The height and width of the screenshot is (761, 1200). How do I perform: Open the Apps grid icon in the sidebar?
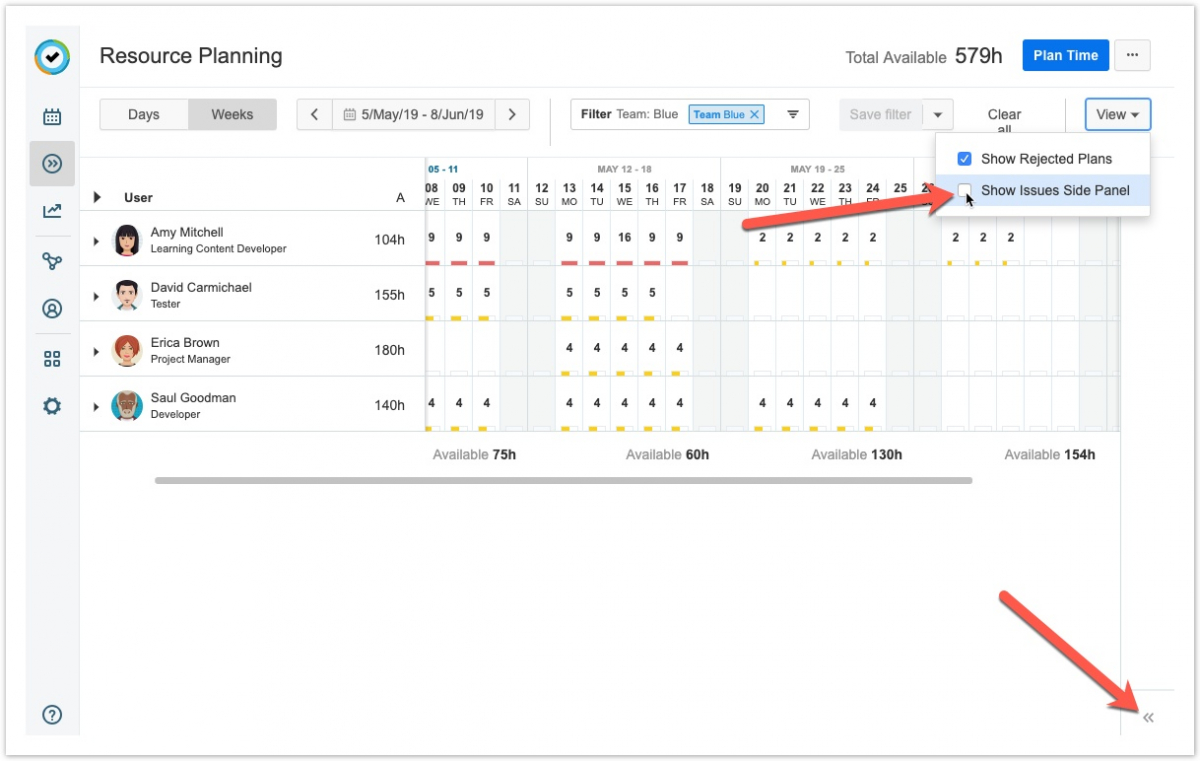pos(52,359)
